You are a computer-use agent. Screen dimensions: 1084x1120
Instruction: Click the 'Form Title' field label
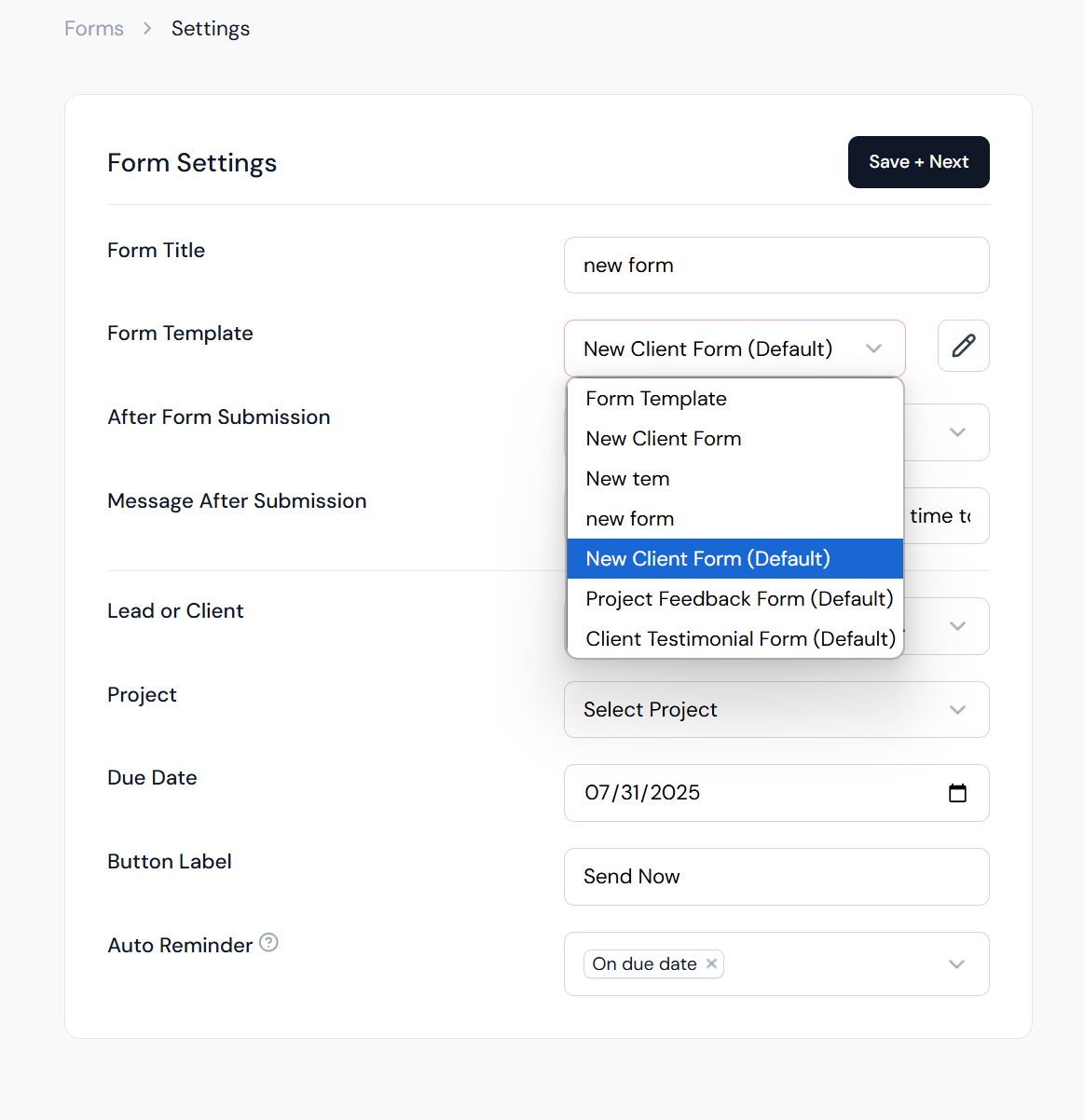pos(156,251)
